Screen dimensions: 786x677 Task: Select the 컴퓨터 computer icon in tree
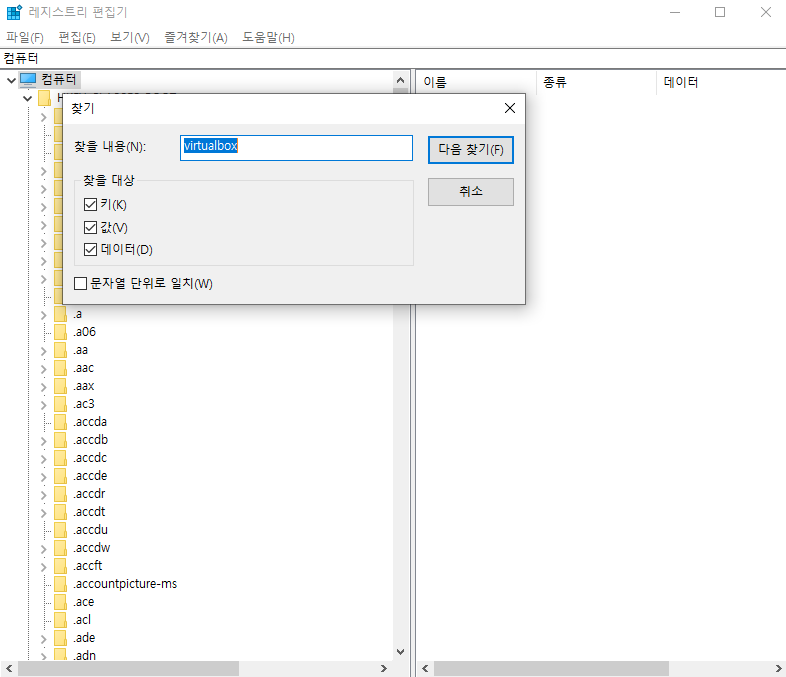[28, 79]
